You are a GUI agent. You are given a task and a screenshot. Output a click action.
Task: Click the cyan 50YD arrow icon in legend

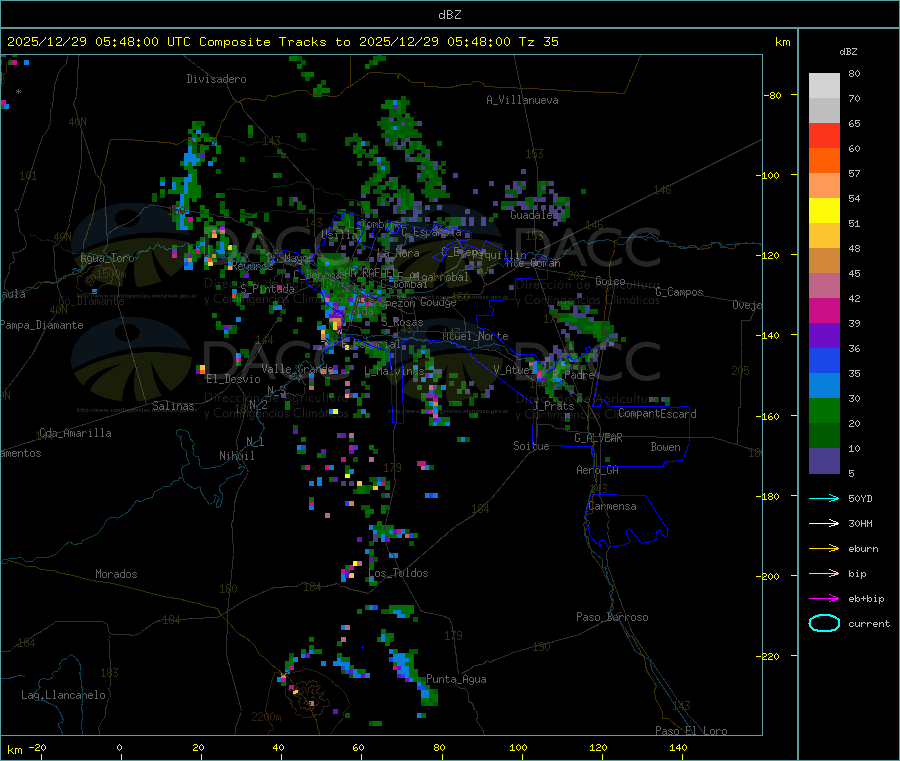(x=824, y=498)
